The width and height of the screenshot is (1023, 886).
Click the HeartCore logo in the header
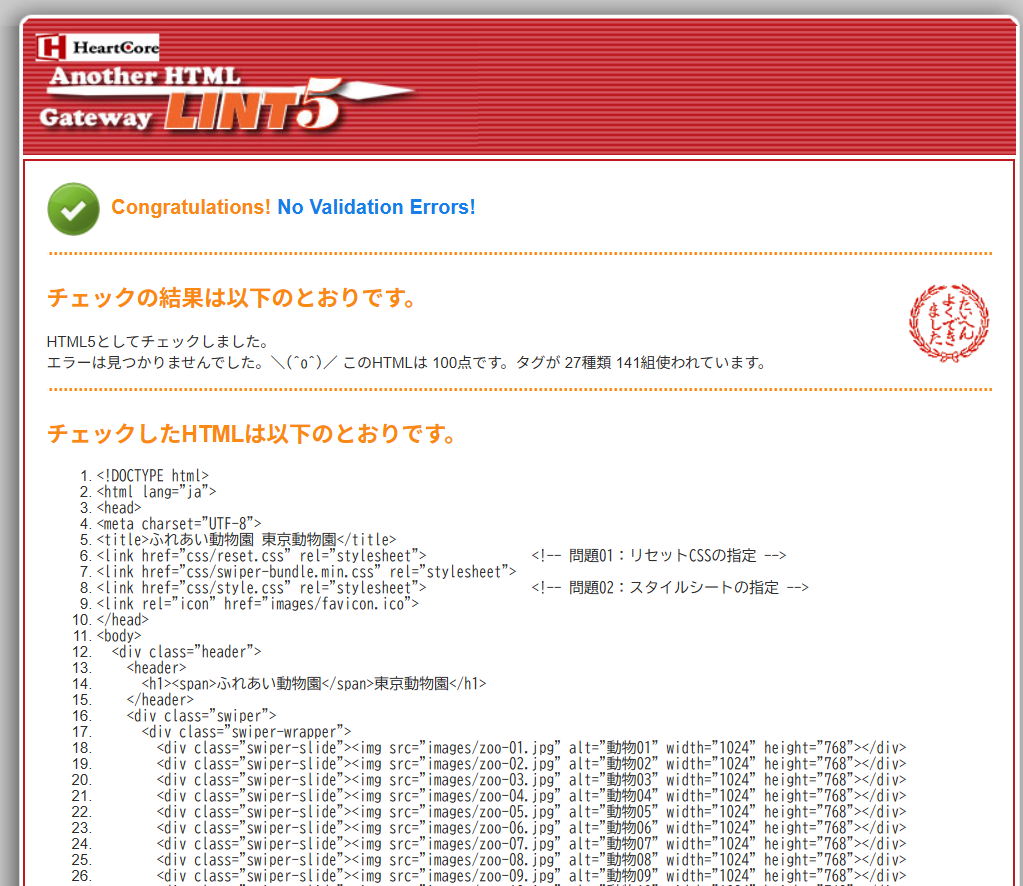coord(98,47)
